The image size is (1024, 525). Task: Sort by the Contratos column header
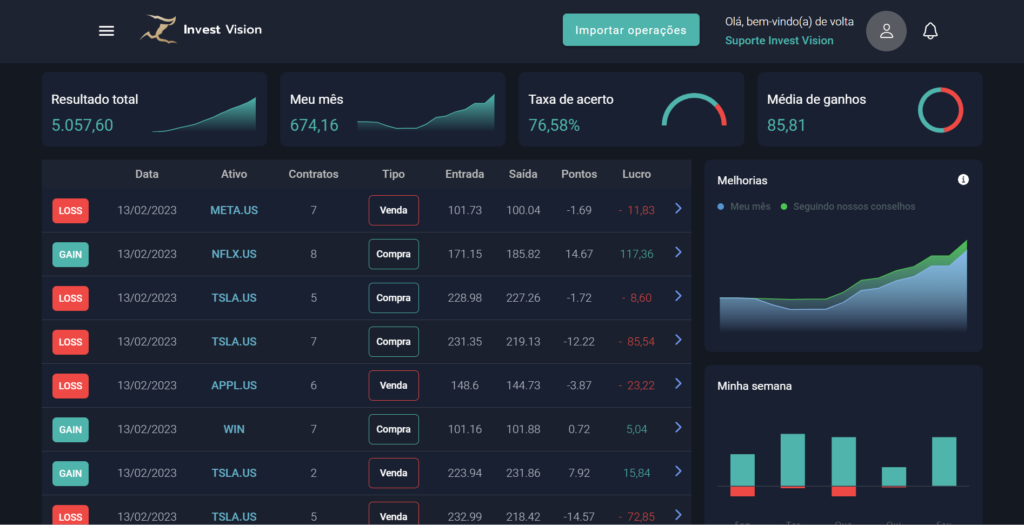click(x=313, y=174)
